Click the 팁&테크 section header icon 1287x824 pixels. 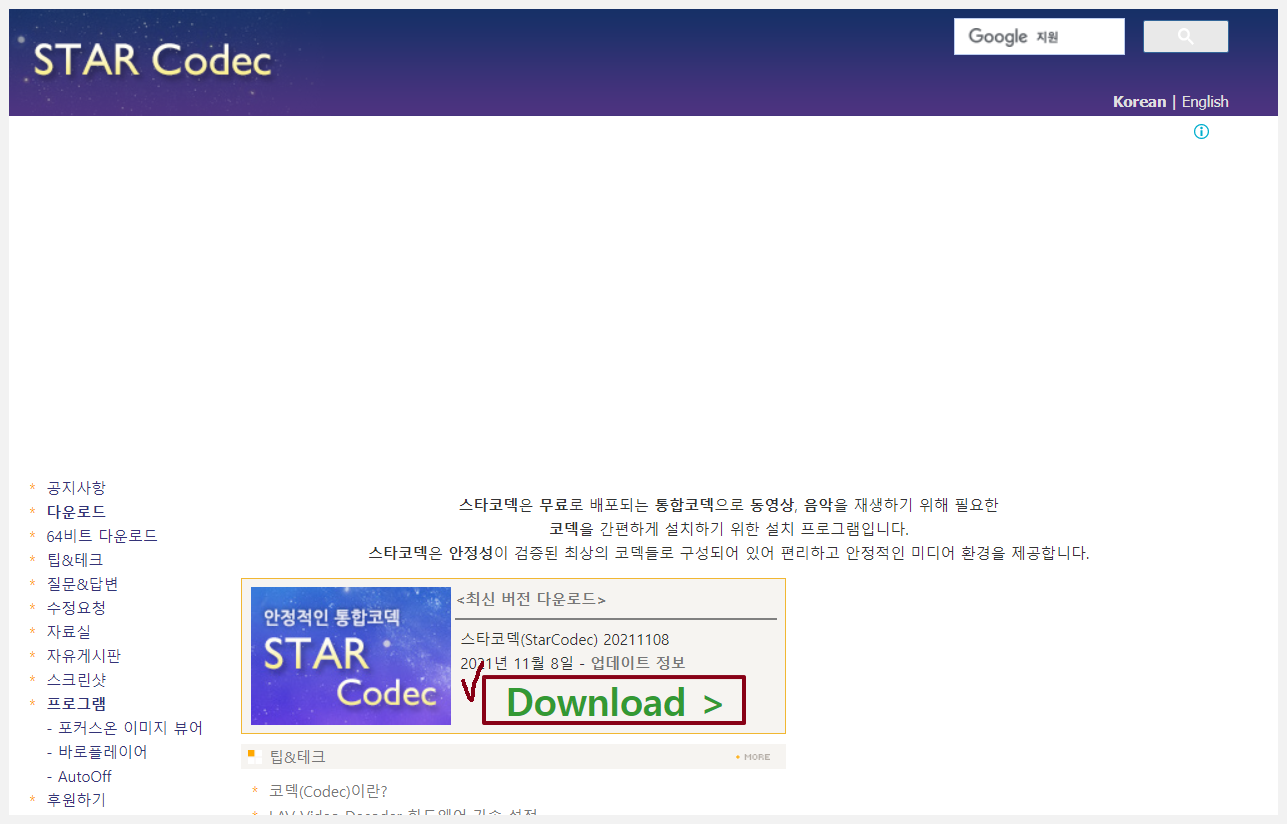[254, 756]
